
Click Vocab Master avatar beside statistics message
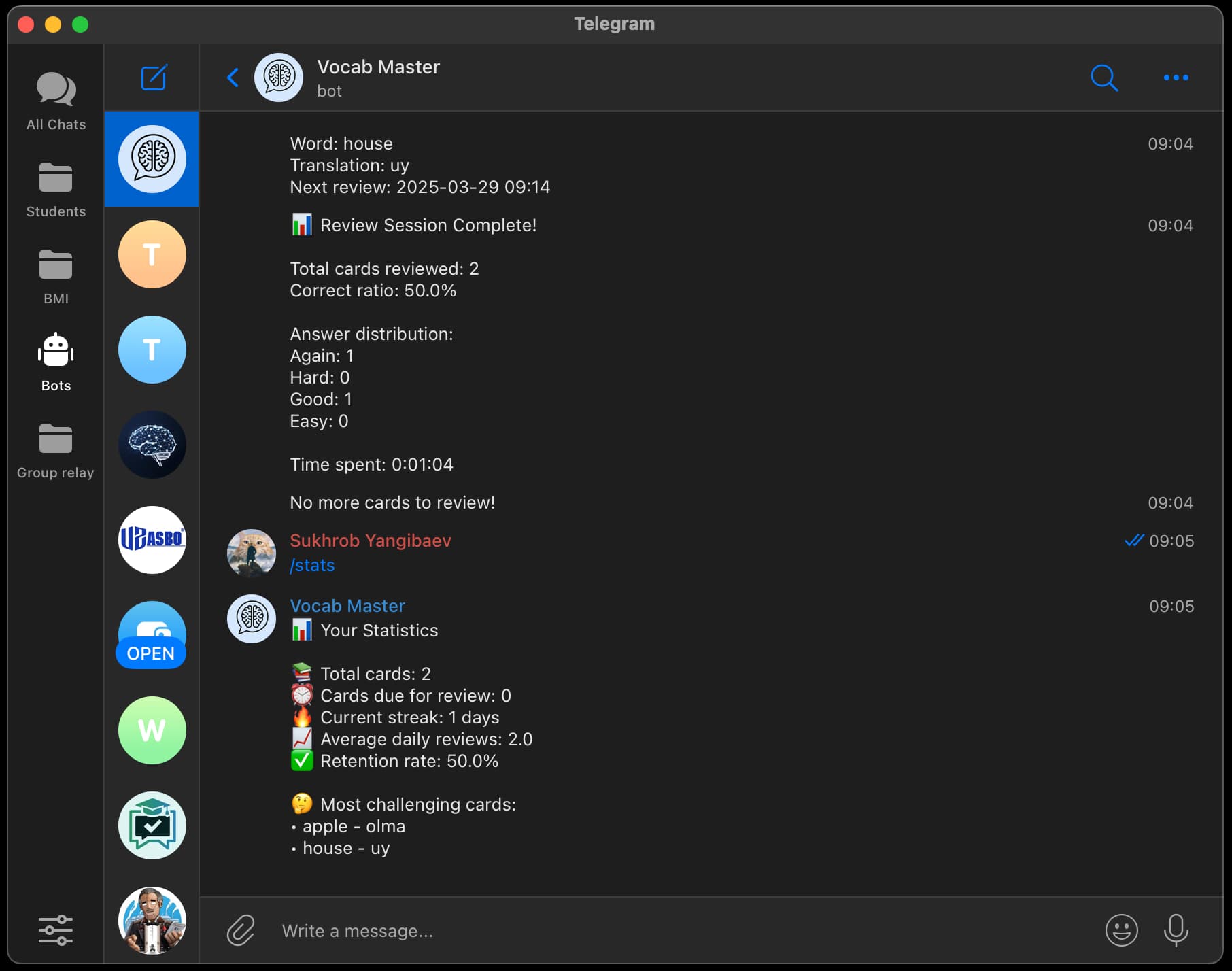click(x=252, y=619)
